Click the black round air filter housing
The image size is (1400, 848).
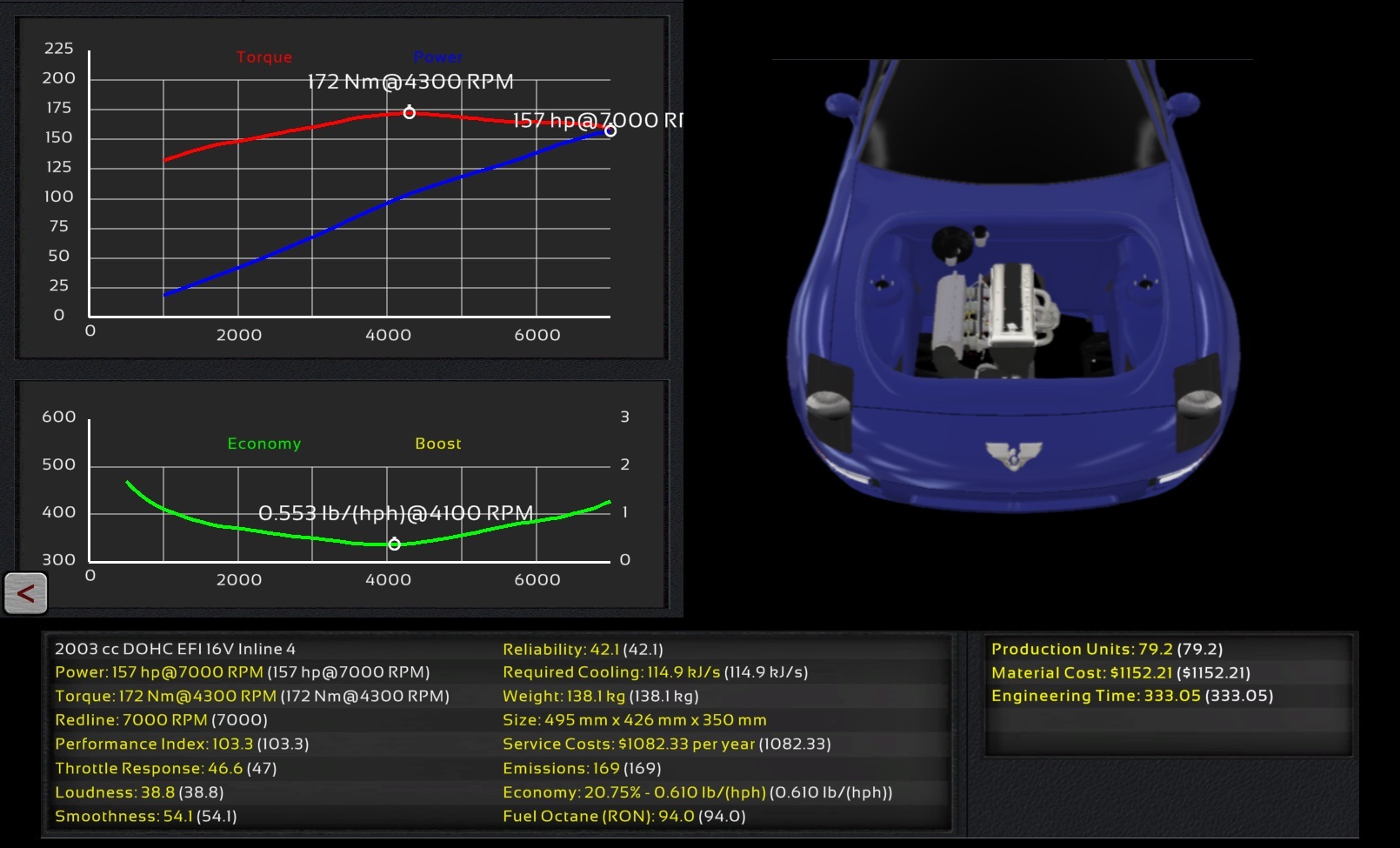click(950, 242)
